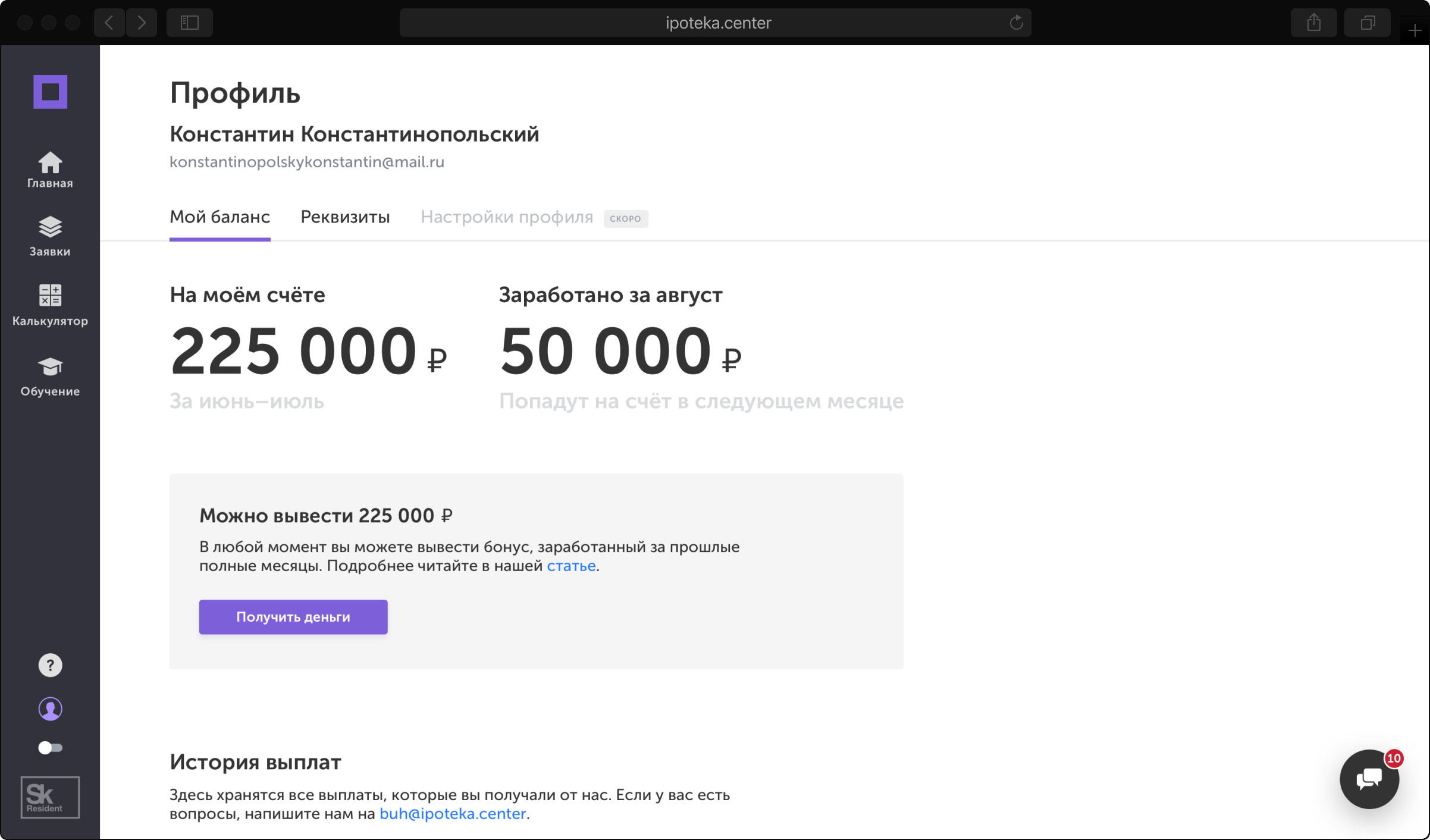Open user profile avatar icon
This screenshot has width=1430, height=840.
[50, 709]
